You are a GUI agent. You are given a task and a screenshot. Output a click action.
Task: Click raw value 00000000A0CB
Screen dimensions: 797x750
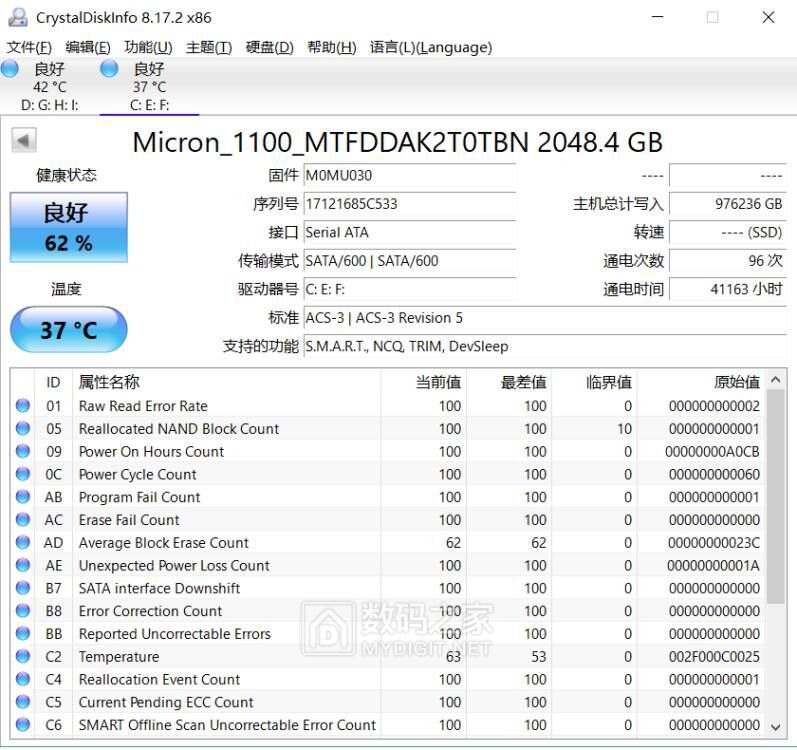pos(712,451)
